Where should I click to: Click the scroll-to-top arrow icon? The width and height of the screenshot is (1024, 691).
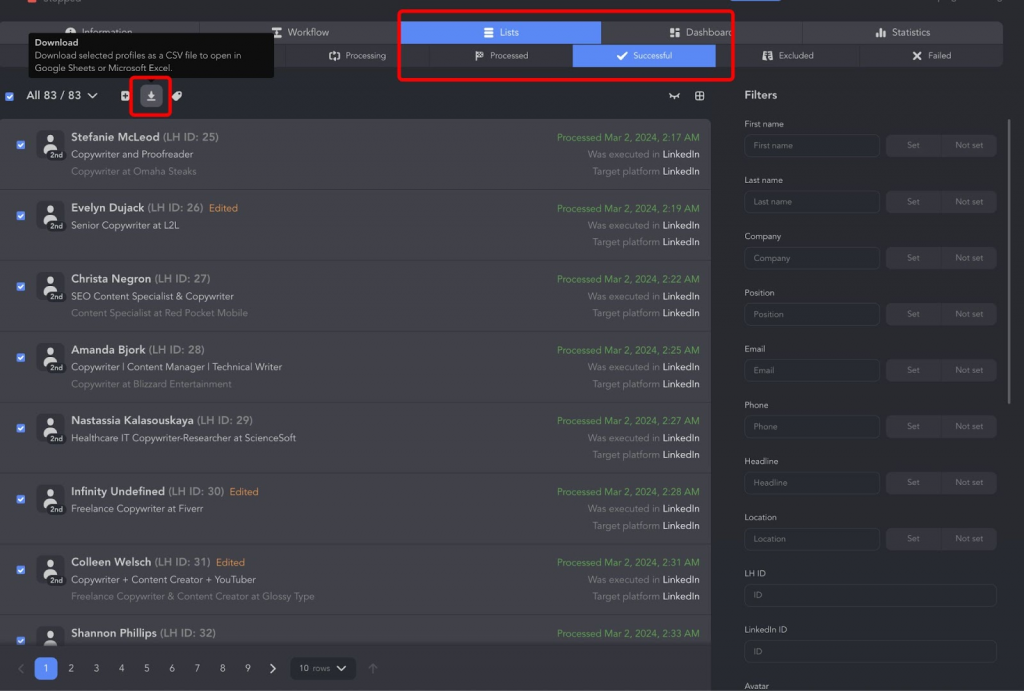tap(373, 668)
